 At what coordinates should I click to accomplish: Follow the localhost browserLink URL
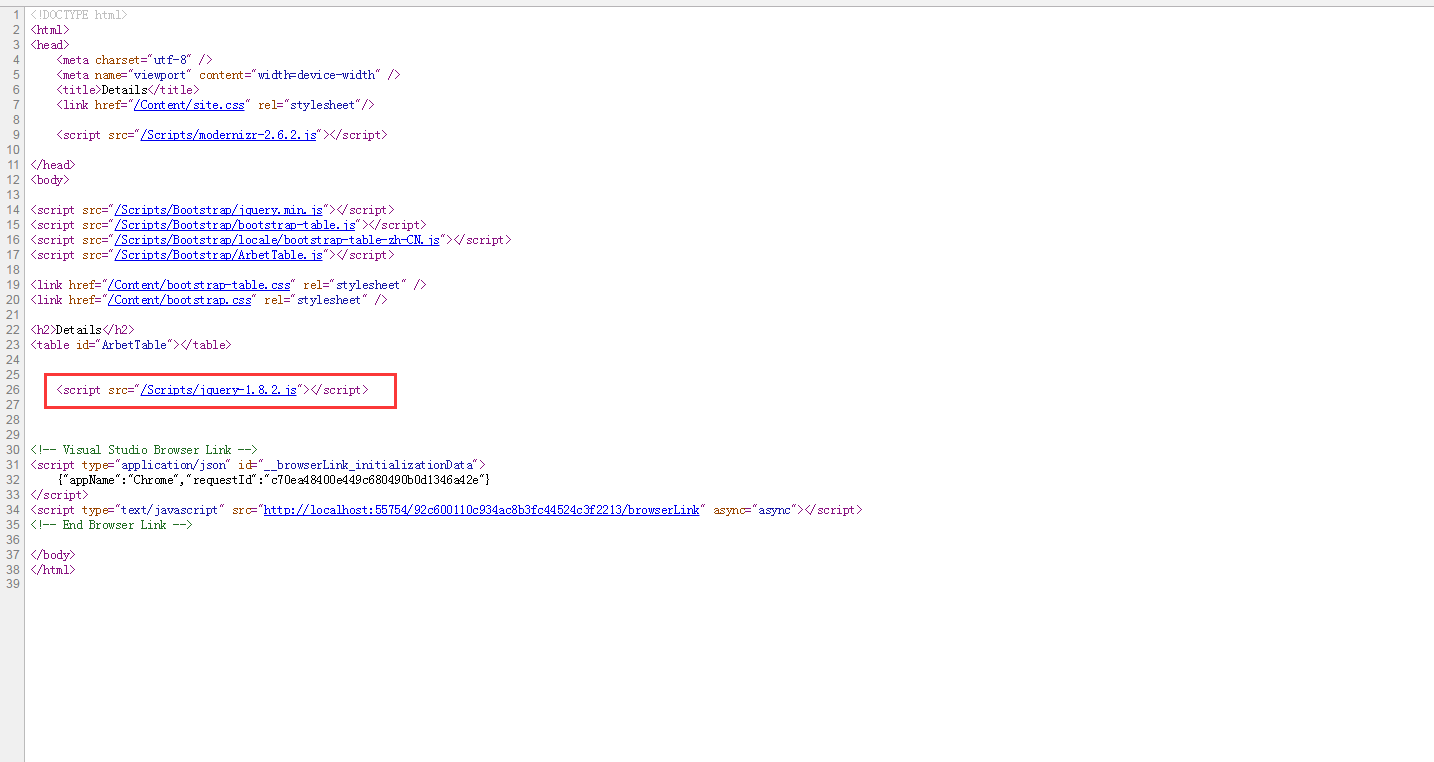pos(481,510)
